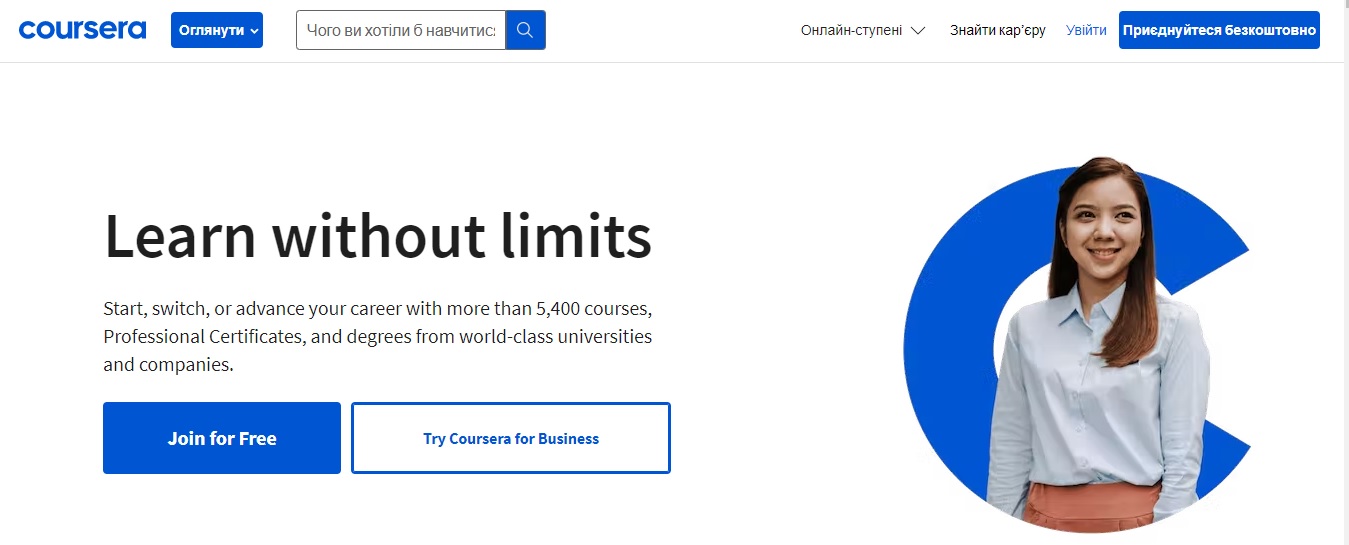1349x545 pixels.
Task: Click the chevron inside the Оглянути button
Action: pyautogui.click(x=254, y=31)
